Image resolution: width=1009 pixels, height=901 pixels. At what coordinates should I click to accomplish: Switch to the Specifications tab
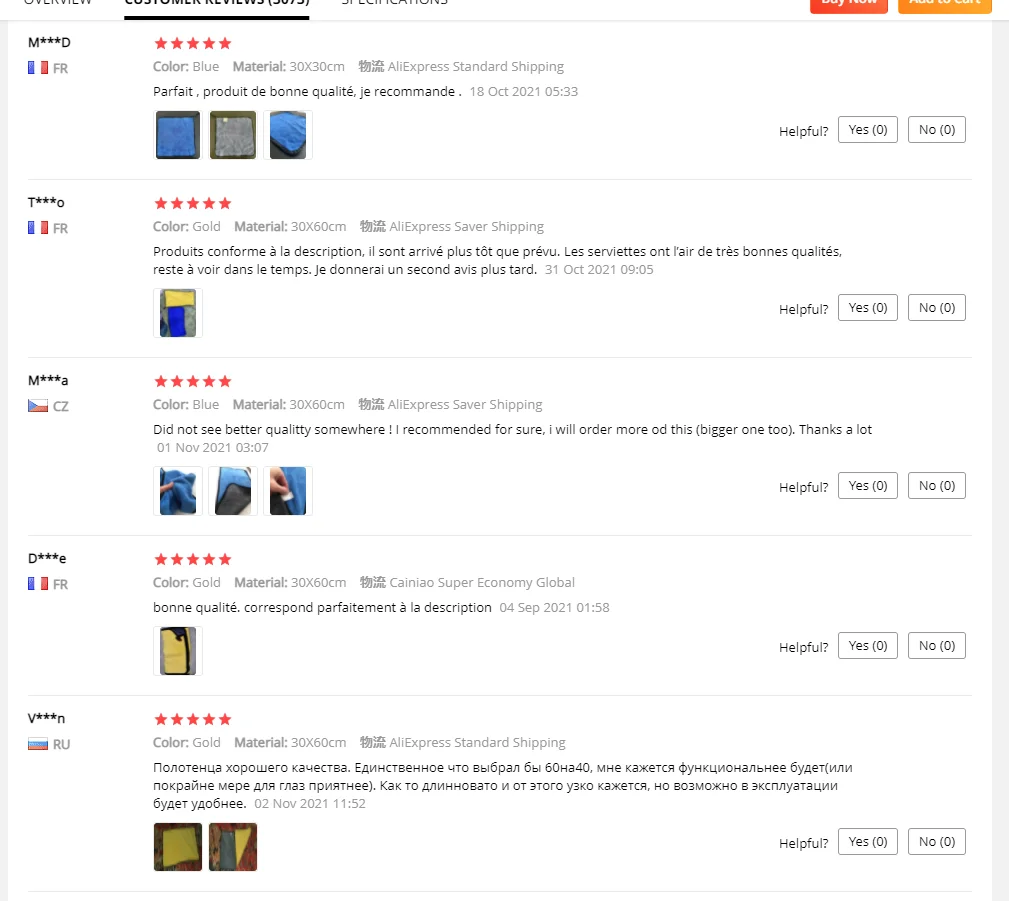(x=394, y=3)
